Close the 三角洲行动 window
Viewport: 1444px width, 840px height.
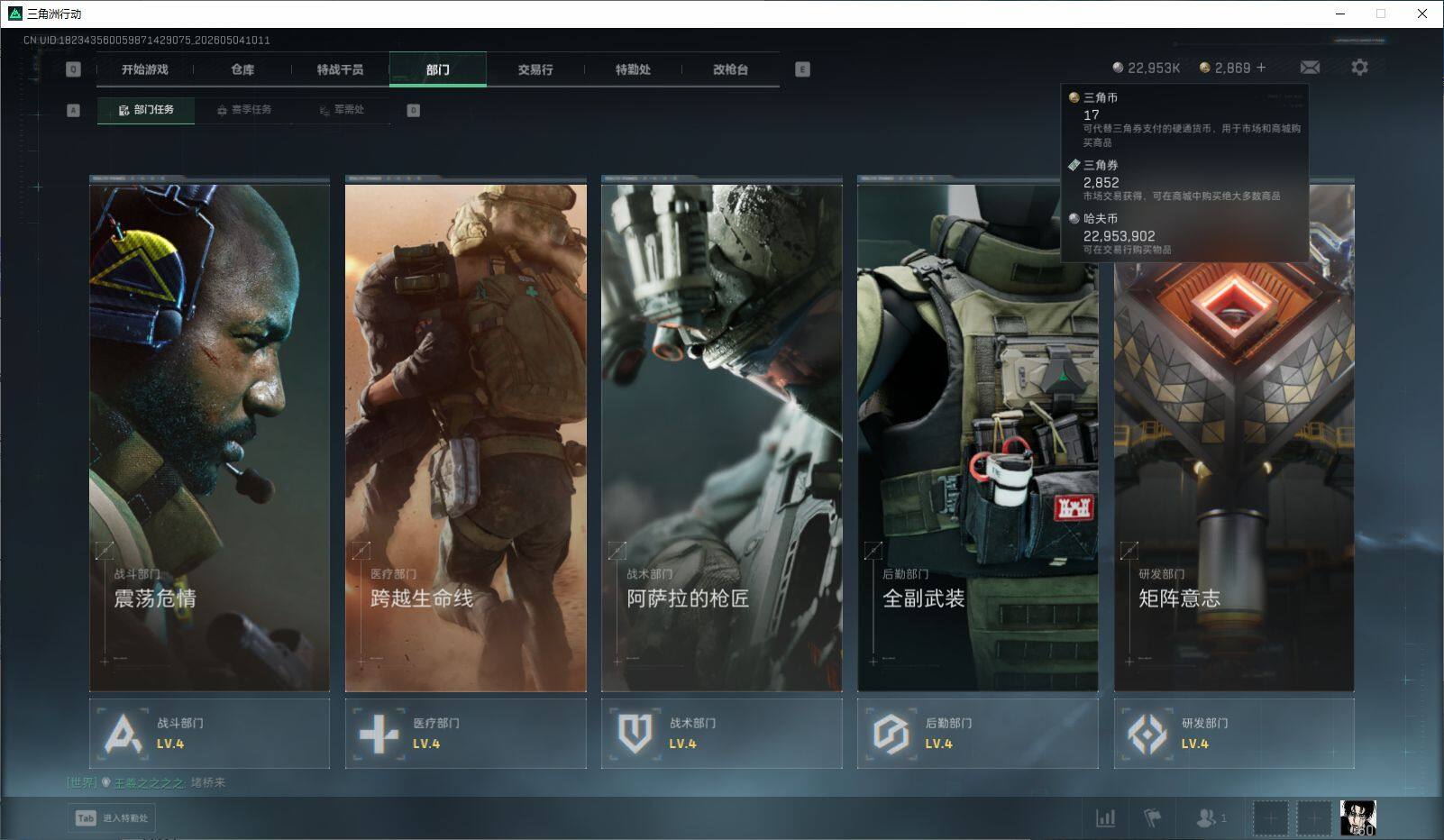[x=1422, y=14]
